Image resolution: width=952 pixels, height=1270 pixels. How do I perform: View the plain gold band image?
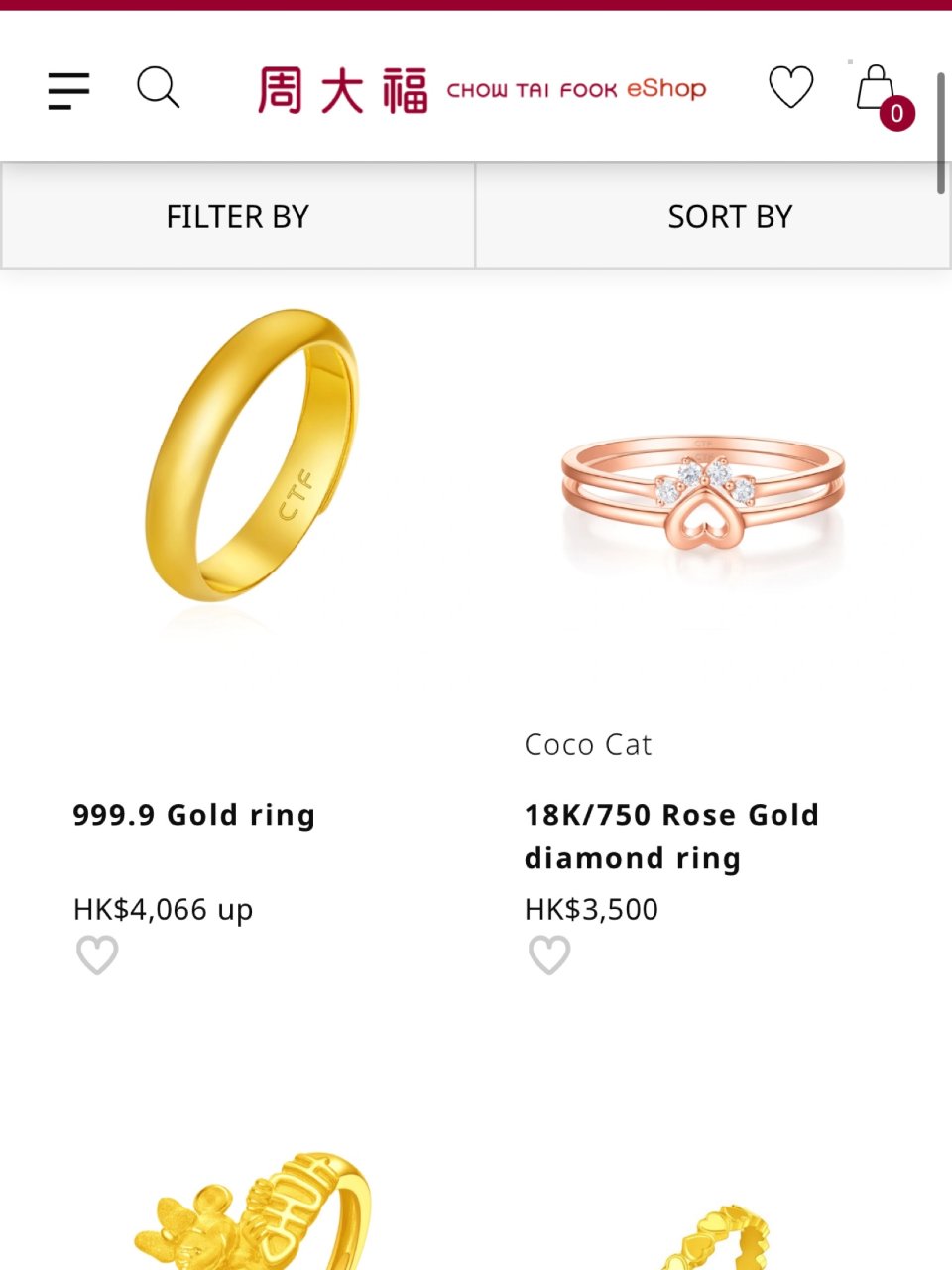pyautogui.click(x=253, y=456)
